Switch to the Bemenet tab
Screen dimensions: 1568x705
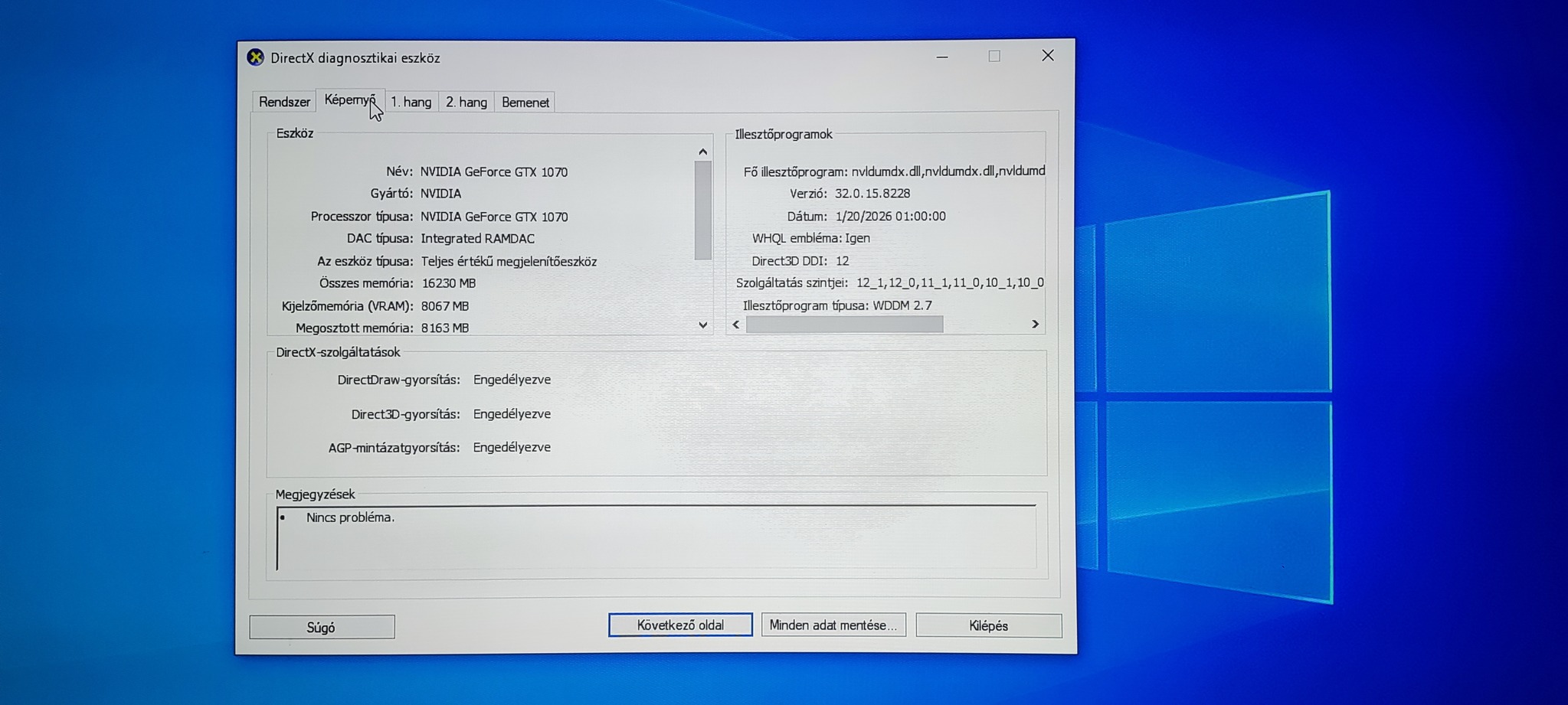pos(525,102)
